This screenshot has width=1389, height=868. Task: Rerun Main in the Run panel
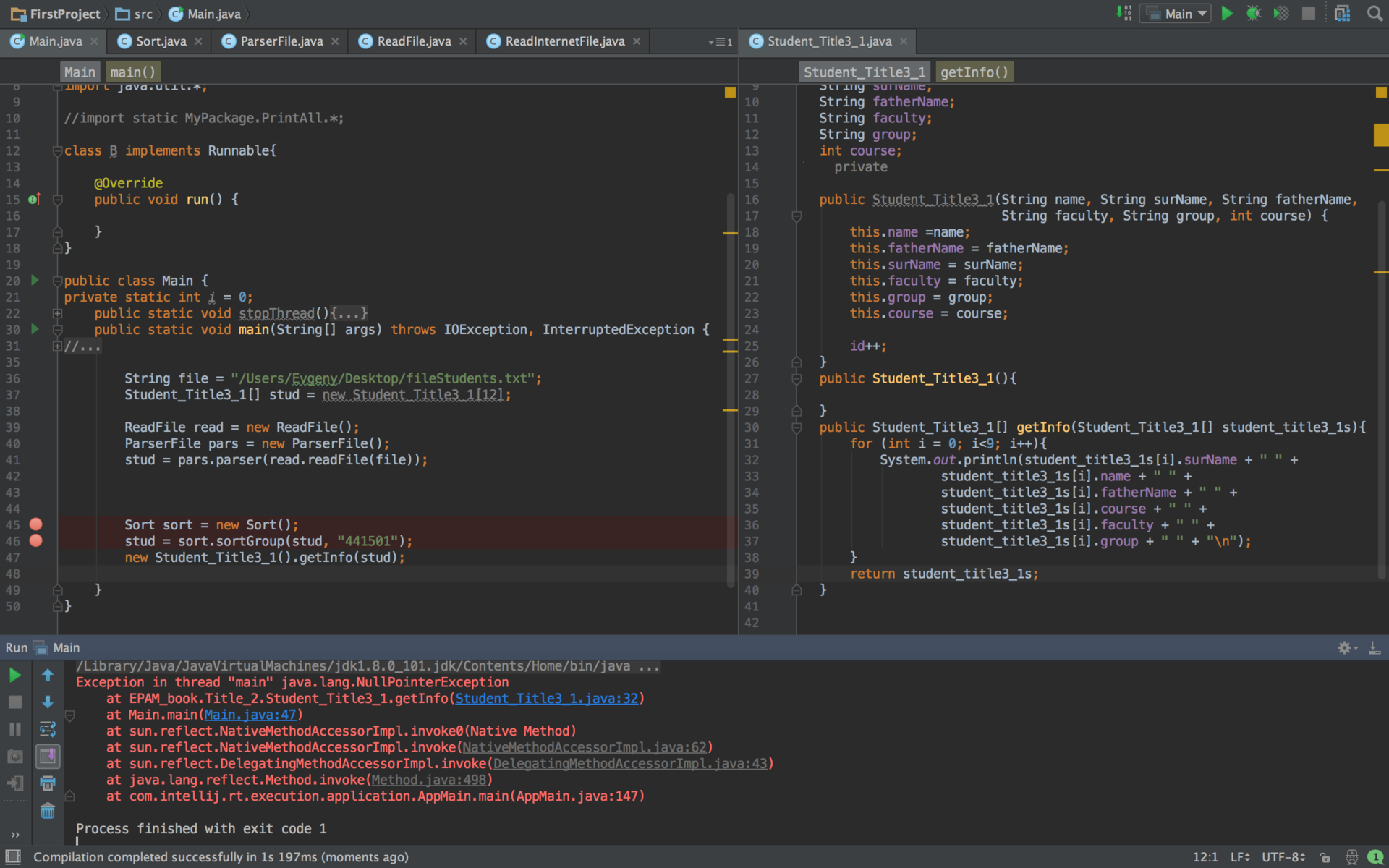14,675
